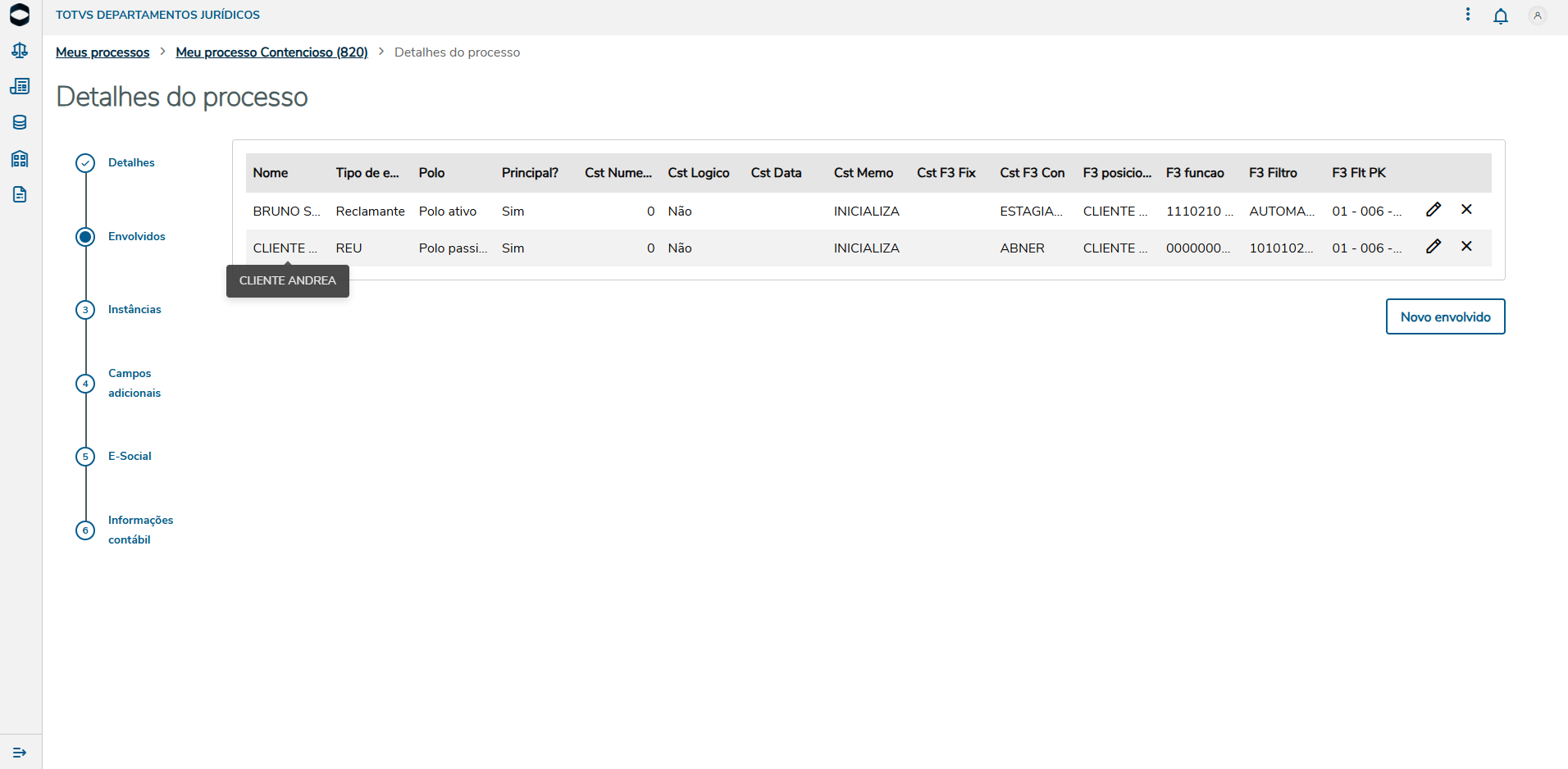Go to the Instâncias step

pos(134,309)
